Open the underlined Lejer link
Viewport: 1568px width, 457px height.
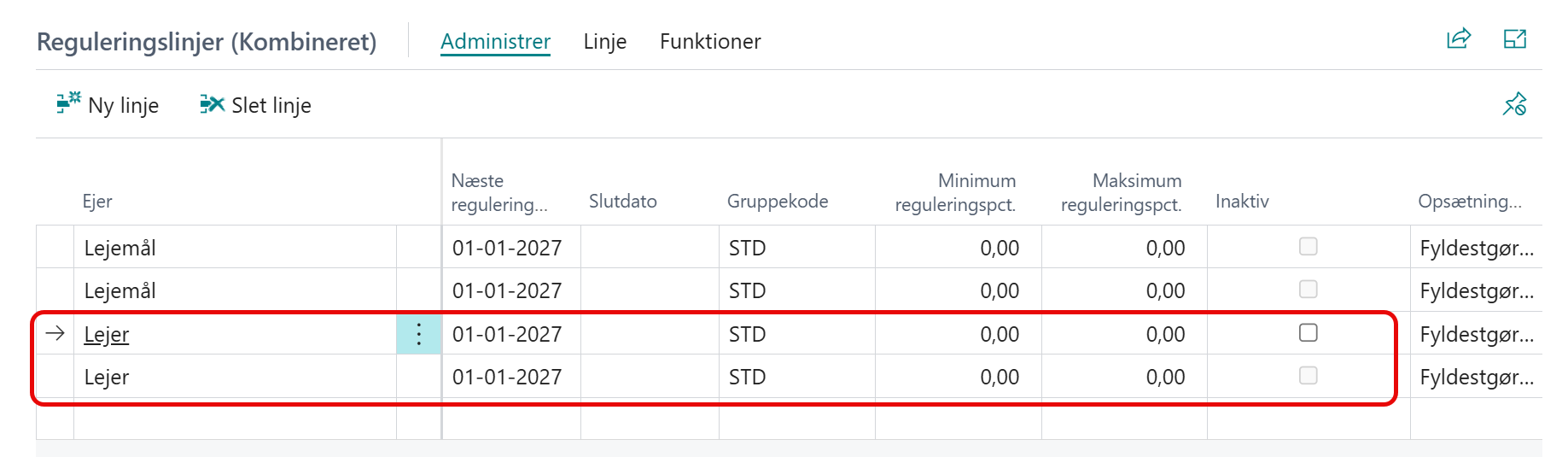pyautogui.click(x=107, y=334)
